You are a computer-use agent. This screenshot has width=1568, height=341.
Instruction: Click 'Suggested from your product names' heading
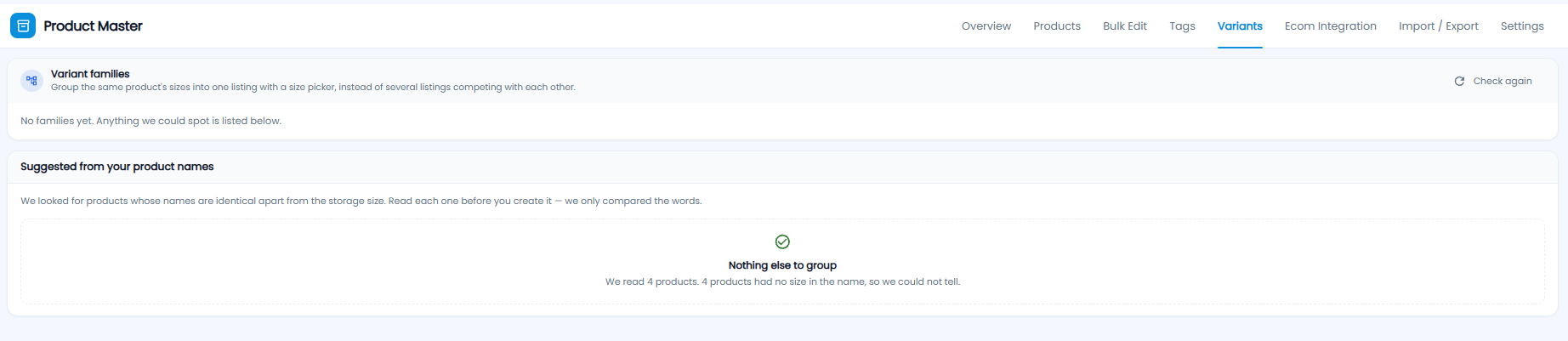(x=117, y=167)
